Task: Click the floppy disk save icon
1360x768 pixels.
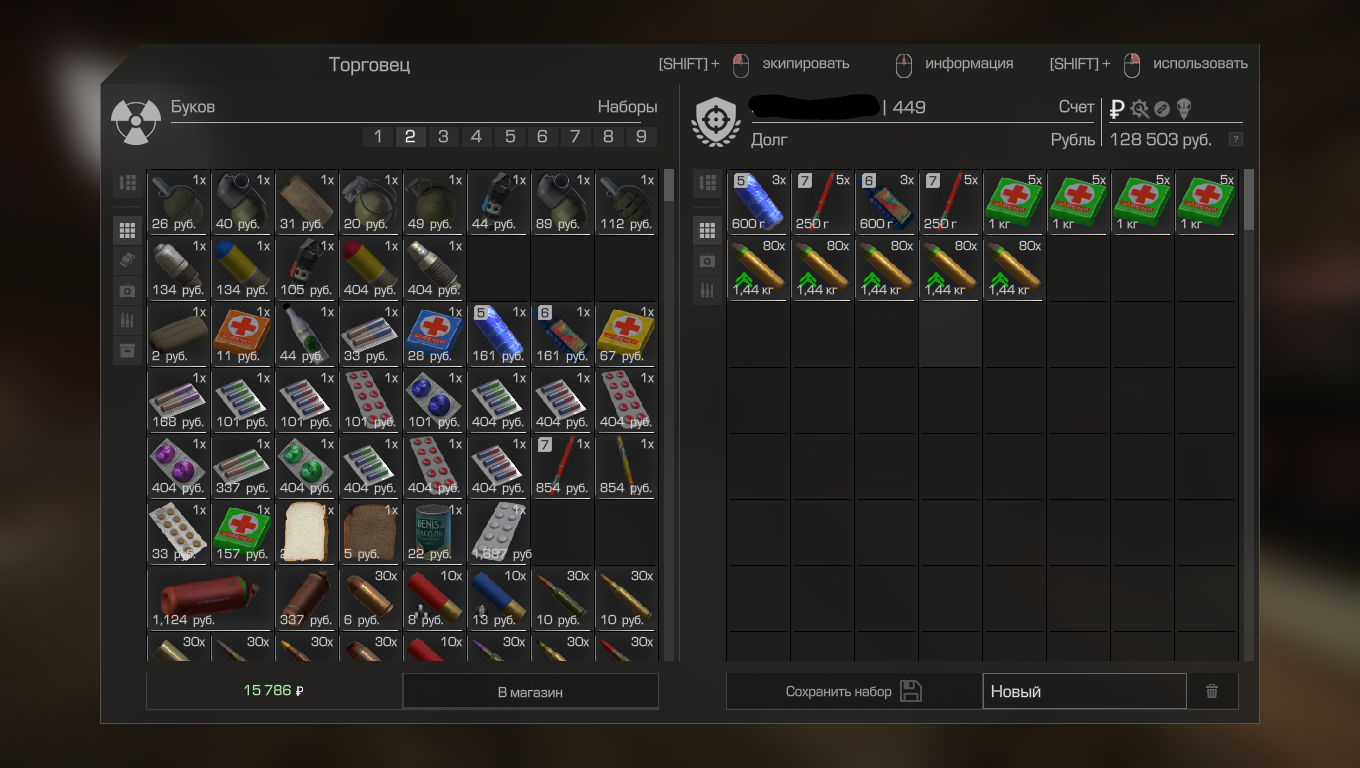Action: (910, 691)
